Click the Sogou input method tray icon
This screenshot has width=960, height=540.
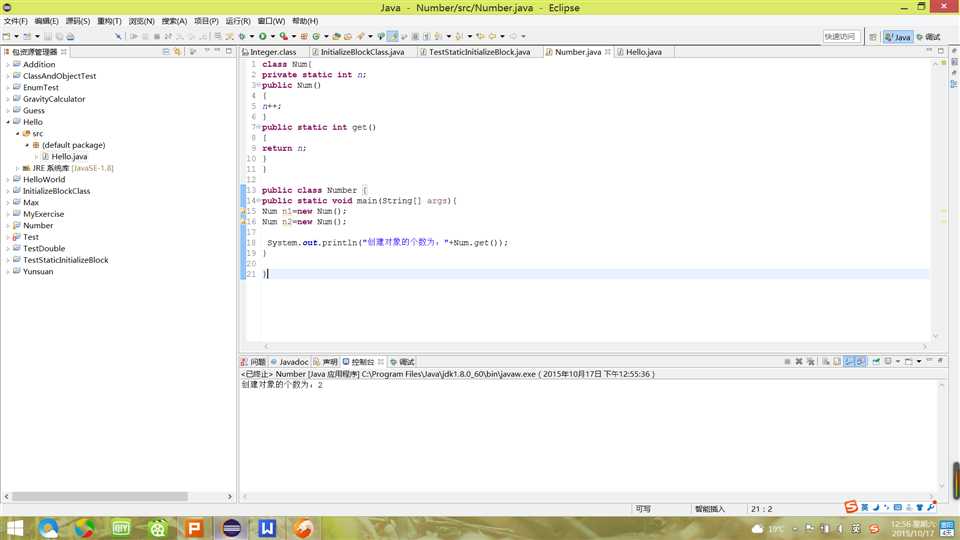[x=874, y=528]
